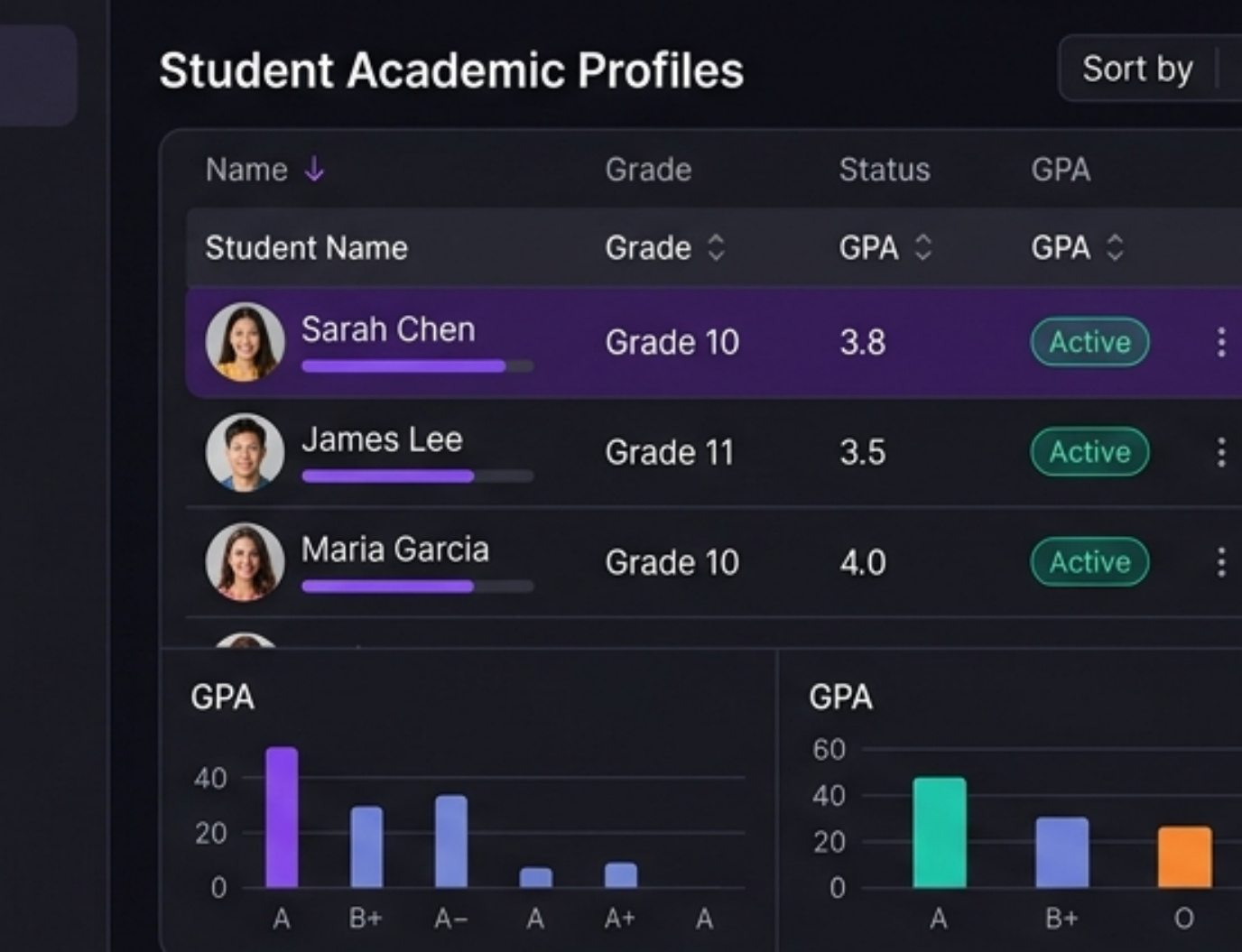Click the Active badge in Sarah Chen's row
This screenshot has height=952, width=1242.
coord(1090,342)
